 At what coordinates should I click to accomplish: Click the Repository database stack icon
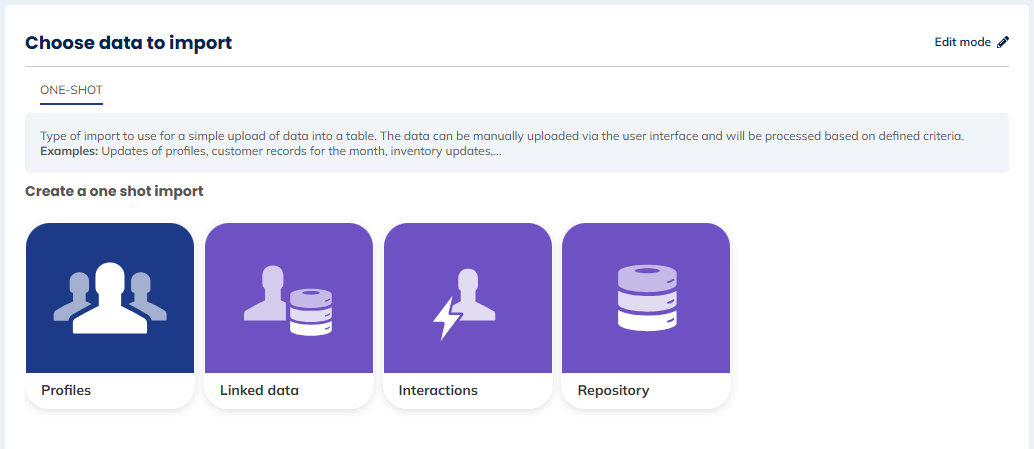point(646,298)
